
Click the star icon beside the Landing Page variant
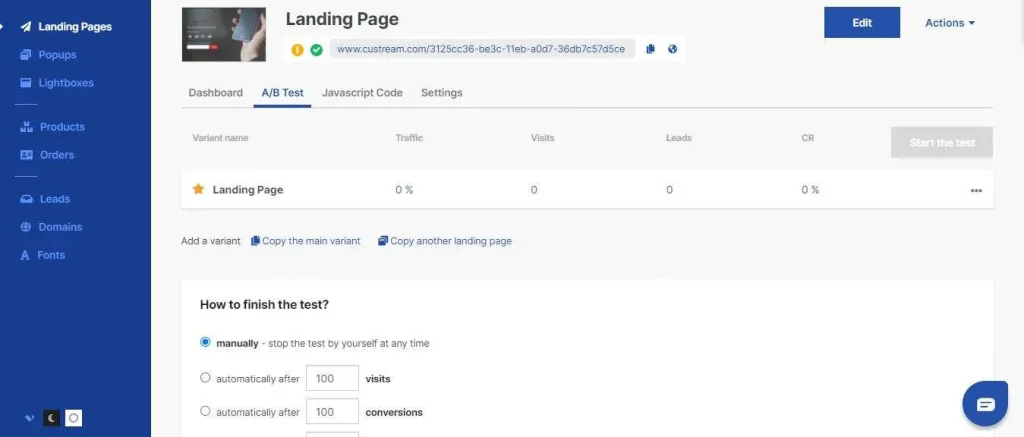198,189
